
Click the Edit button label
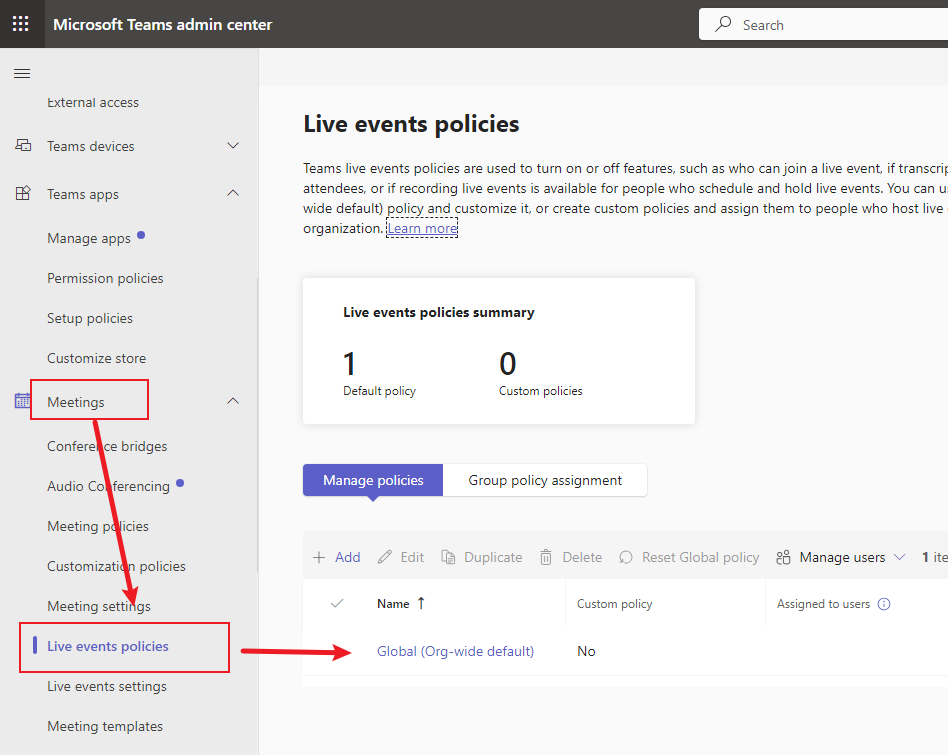point(412,557)
